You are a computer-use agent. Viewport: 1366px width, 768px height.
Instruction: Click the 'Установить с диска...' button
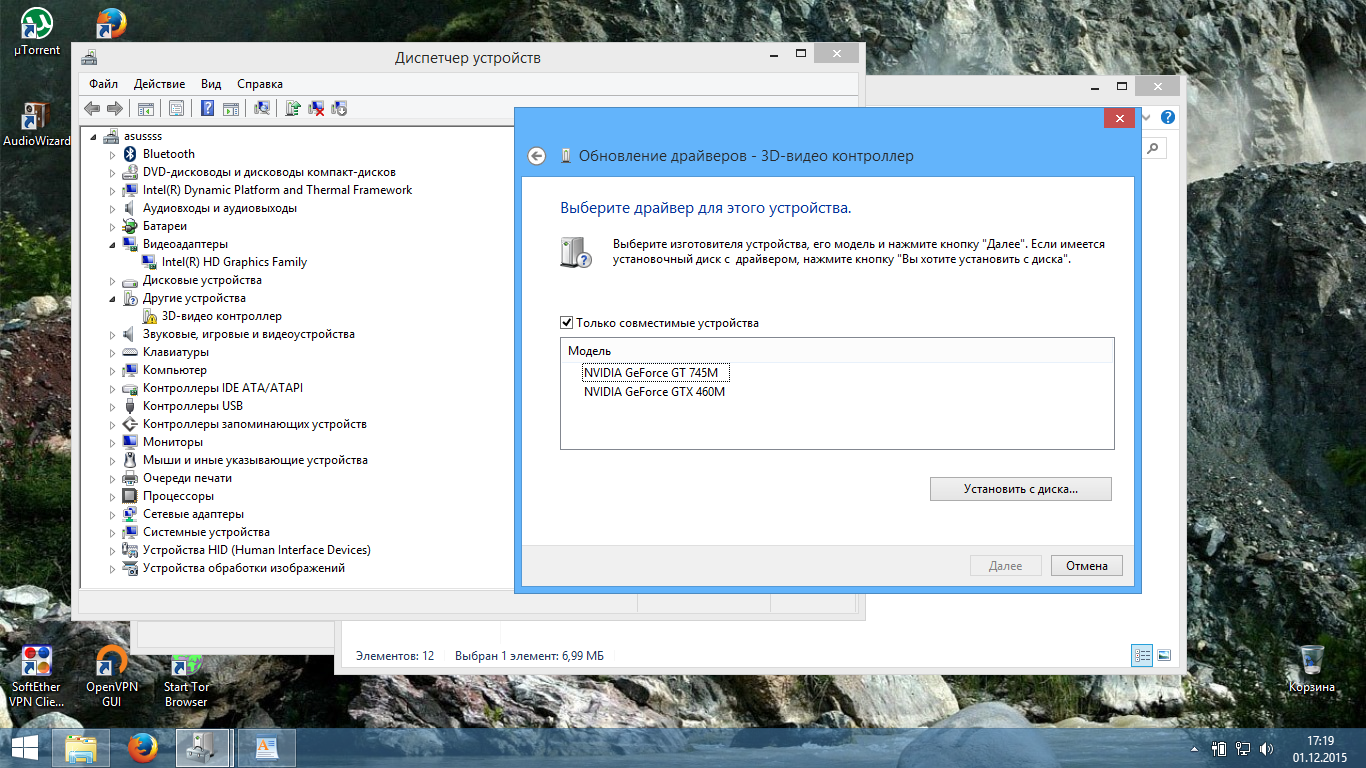point(1021,489)
